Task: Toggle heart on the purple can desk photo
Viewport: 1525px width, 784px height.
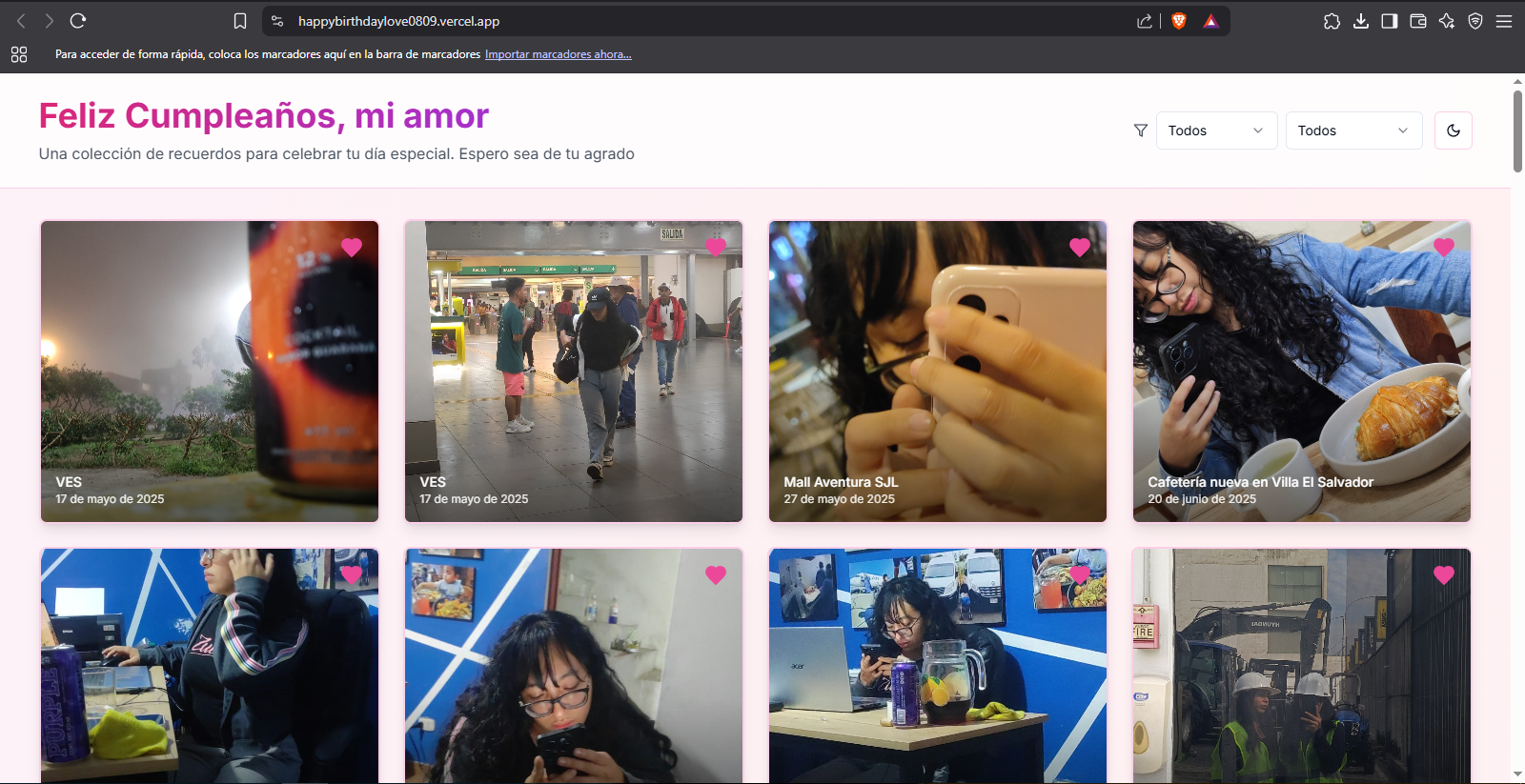Action: coord(352,574)
